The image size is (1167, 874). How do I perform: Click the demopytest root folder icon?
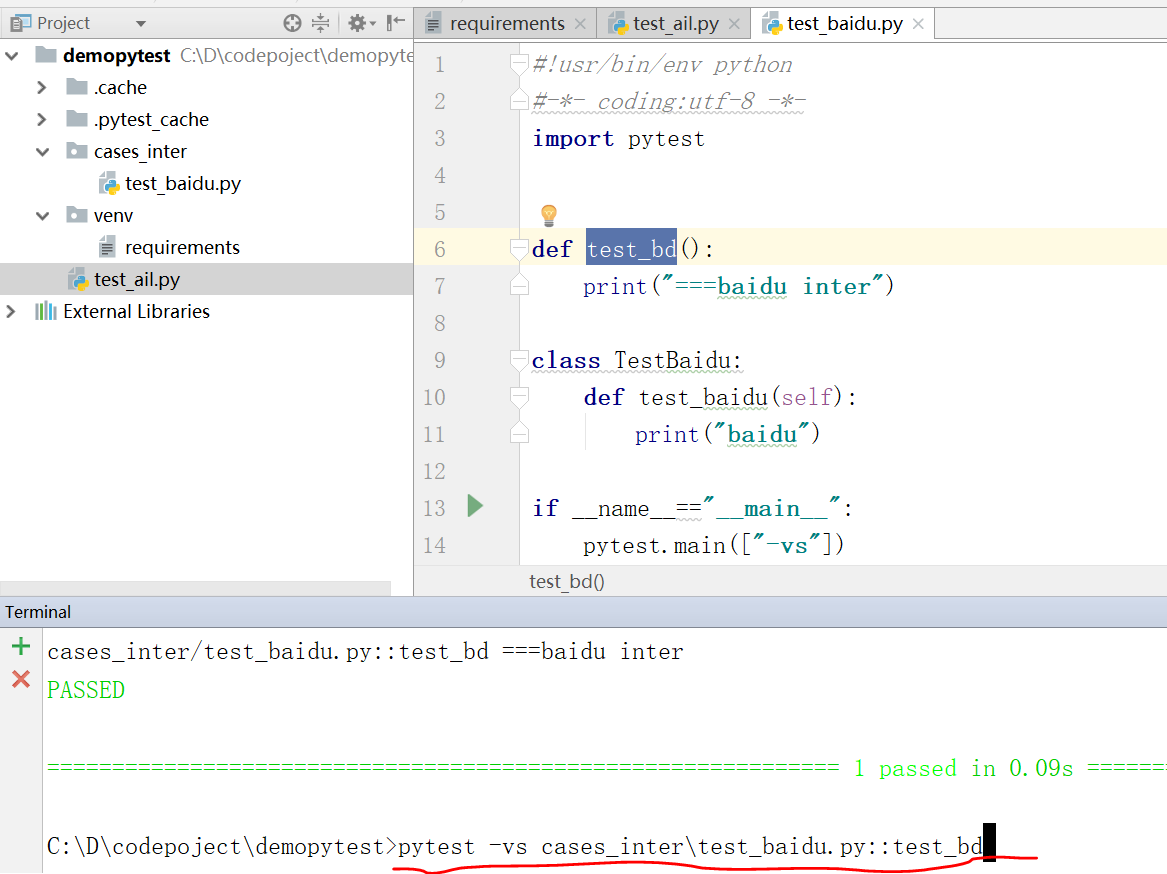tap(46, 55)
